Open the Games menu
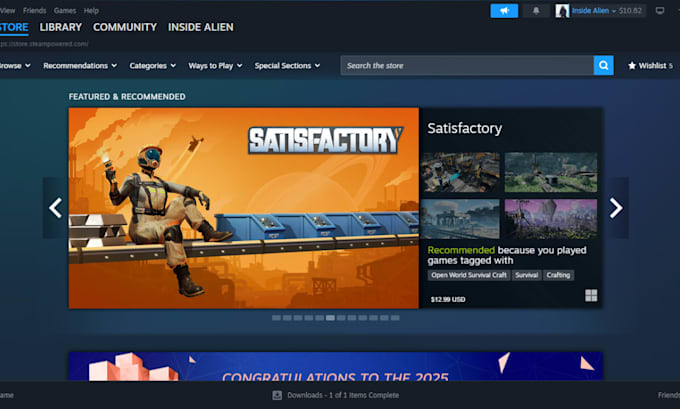Screen dimensions: 680x409 [65, 10]
